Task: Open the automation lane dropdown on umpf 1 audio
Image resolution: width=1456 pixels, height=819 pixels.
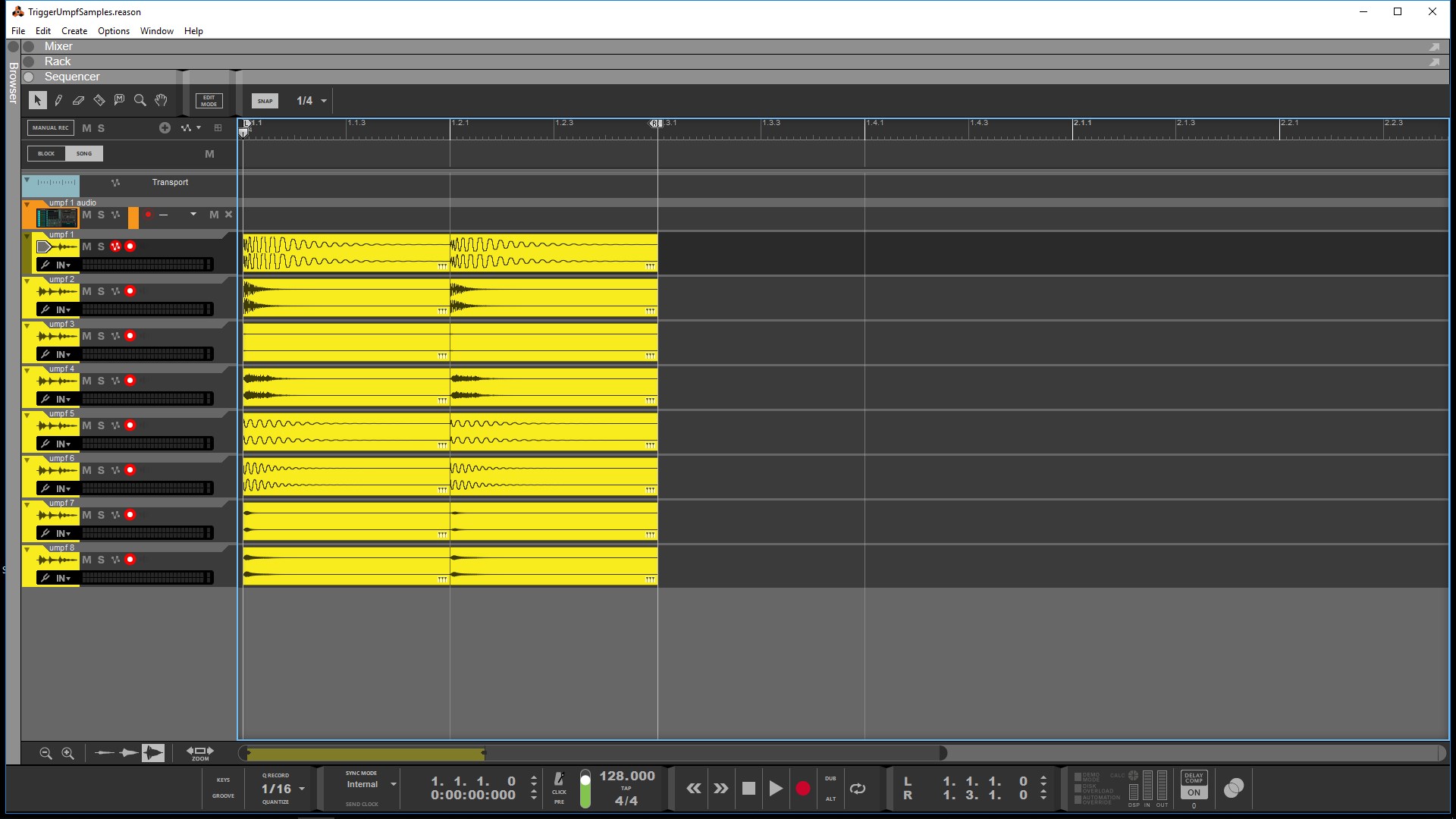Action: pyautogui.click(x=193, y=215)
